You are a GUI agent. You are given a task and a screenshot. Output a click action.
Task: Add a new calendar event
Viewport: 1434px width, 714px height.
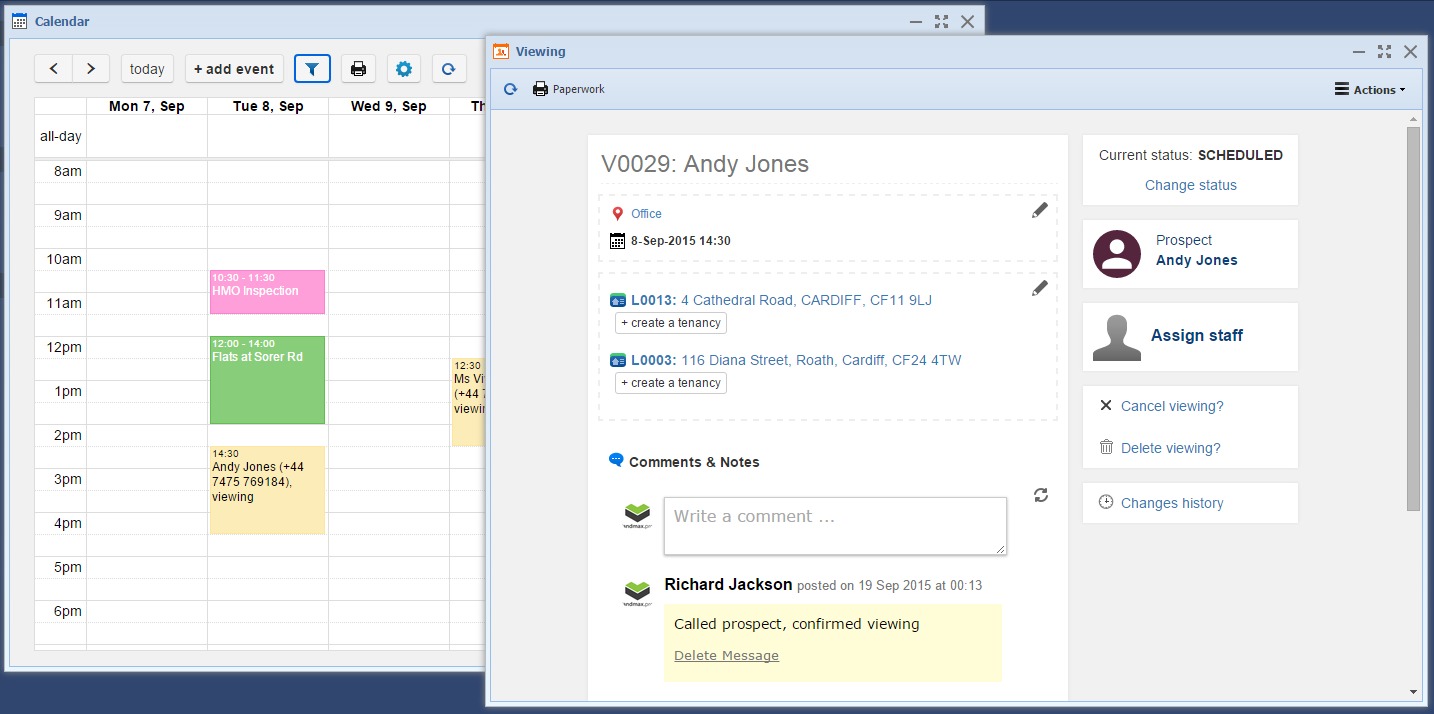click(234, 69)
